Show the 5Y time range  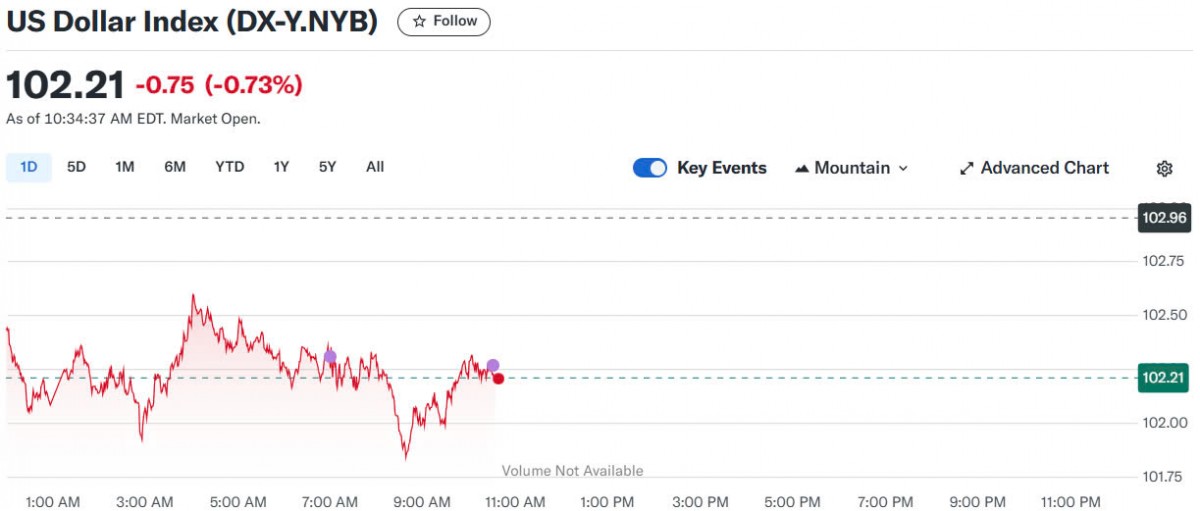coord(327,167)
